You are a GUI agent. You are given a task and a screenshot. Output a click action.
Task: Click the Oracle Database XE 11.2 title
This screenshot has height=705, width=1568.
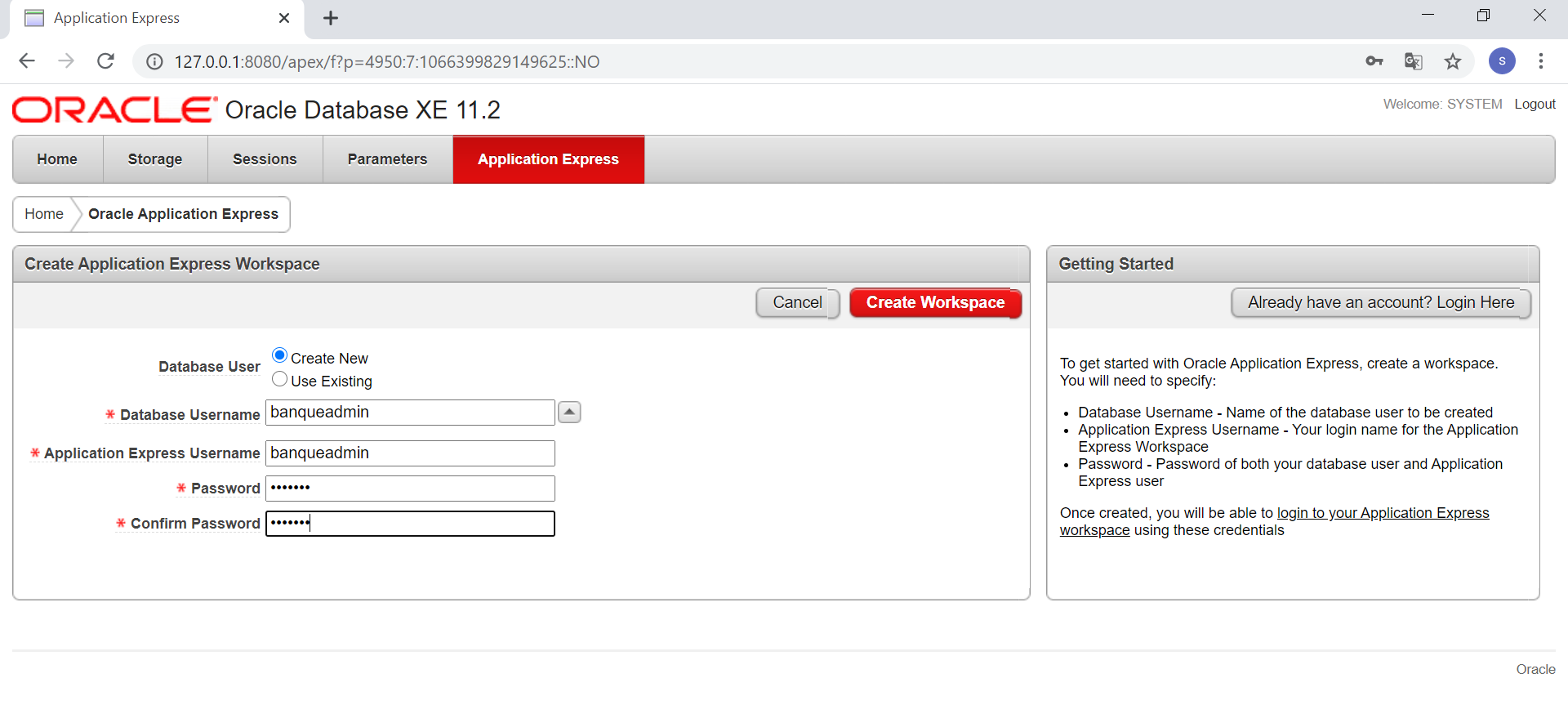(x=363, y=109)
